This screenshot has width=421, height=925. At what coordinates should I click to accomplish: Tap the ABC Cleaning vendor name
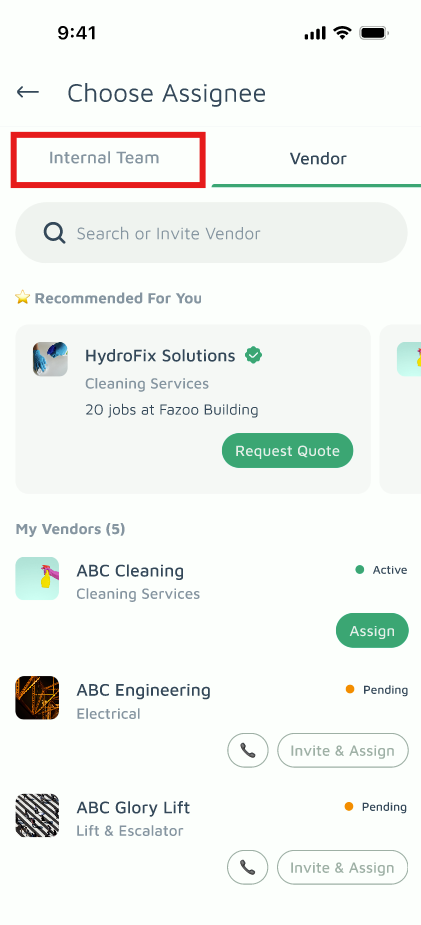click(130, 570)
